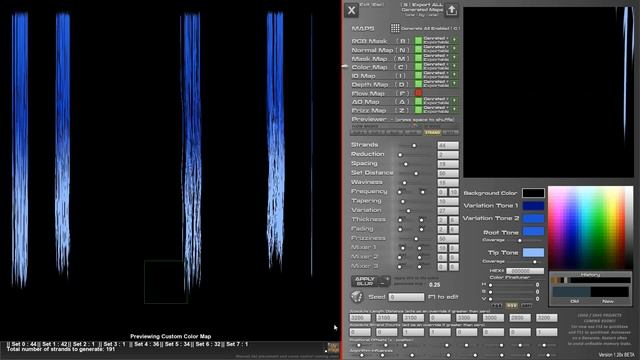The image size is (640, 360).
Task: Toggle the AO Map green enable box
Action: pos(418,102)
